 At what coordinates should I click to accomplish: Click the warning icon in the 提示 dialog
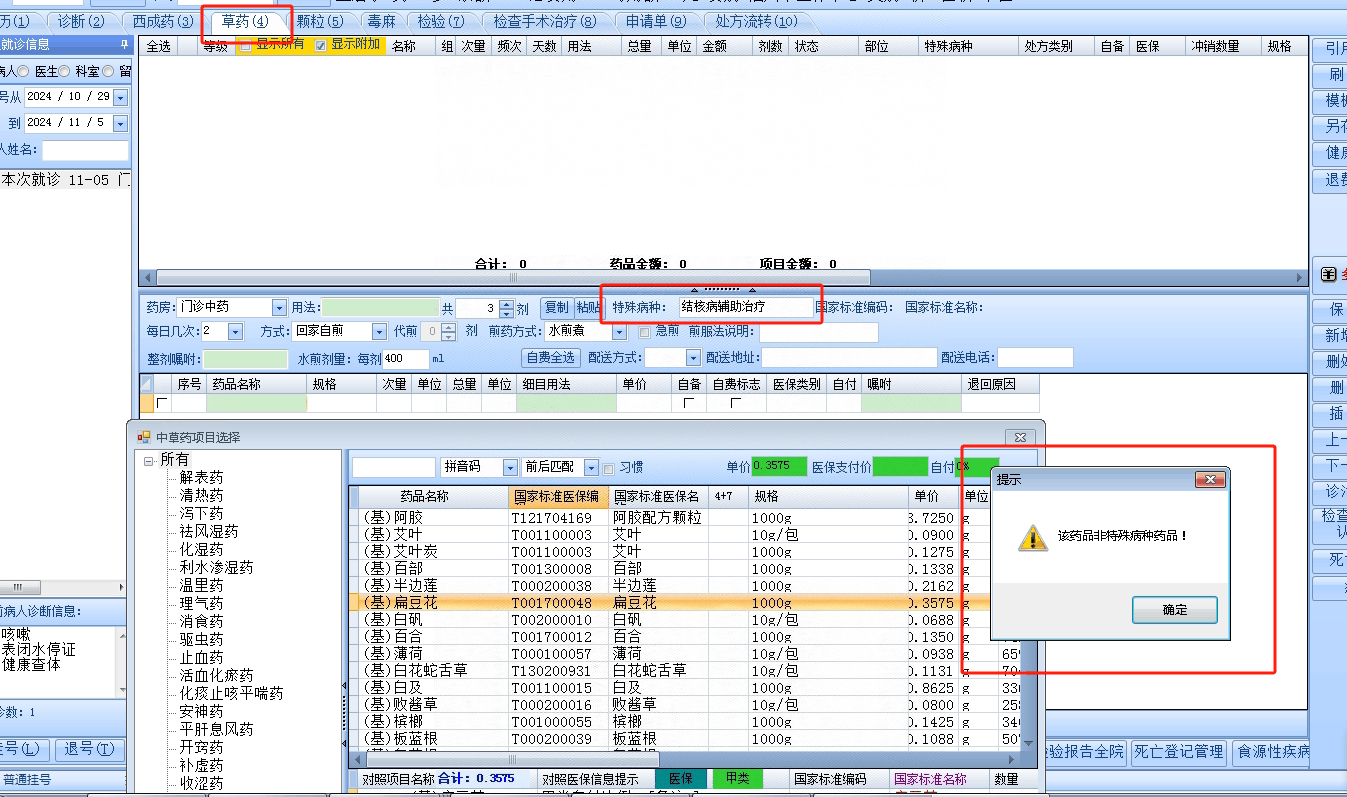point(1033,538)
